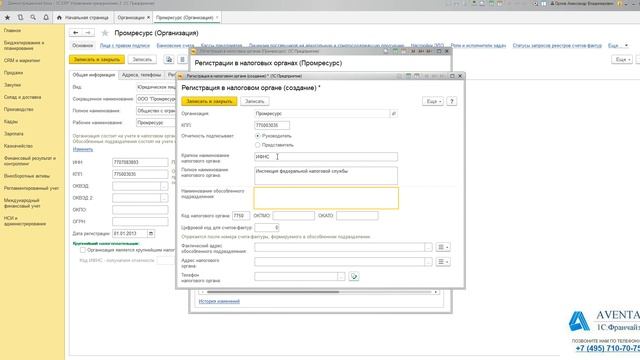Open Внеоборотные активы section
Image resolution: width=640 pixels, height=360 pixels.
(27, 176)
